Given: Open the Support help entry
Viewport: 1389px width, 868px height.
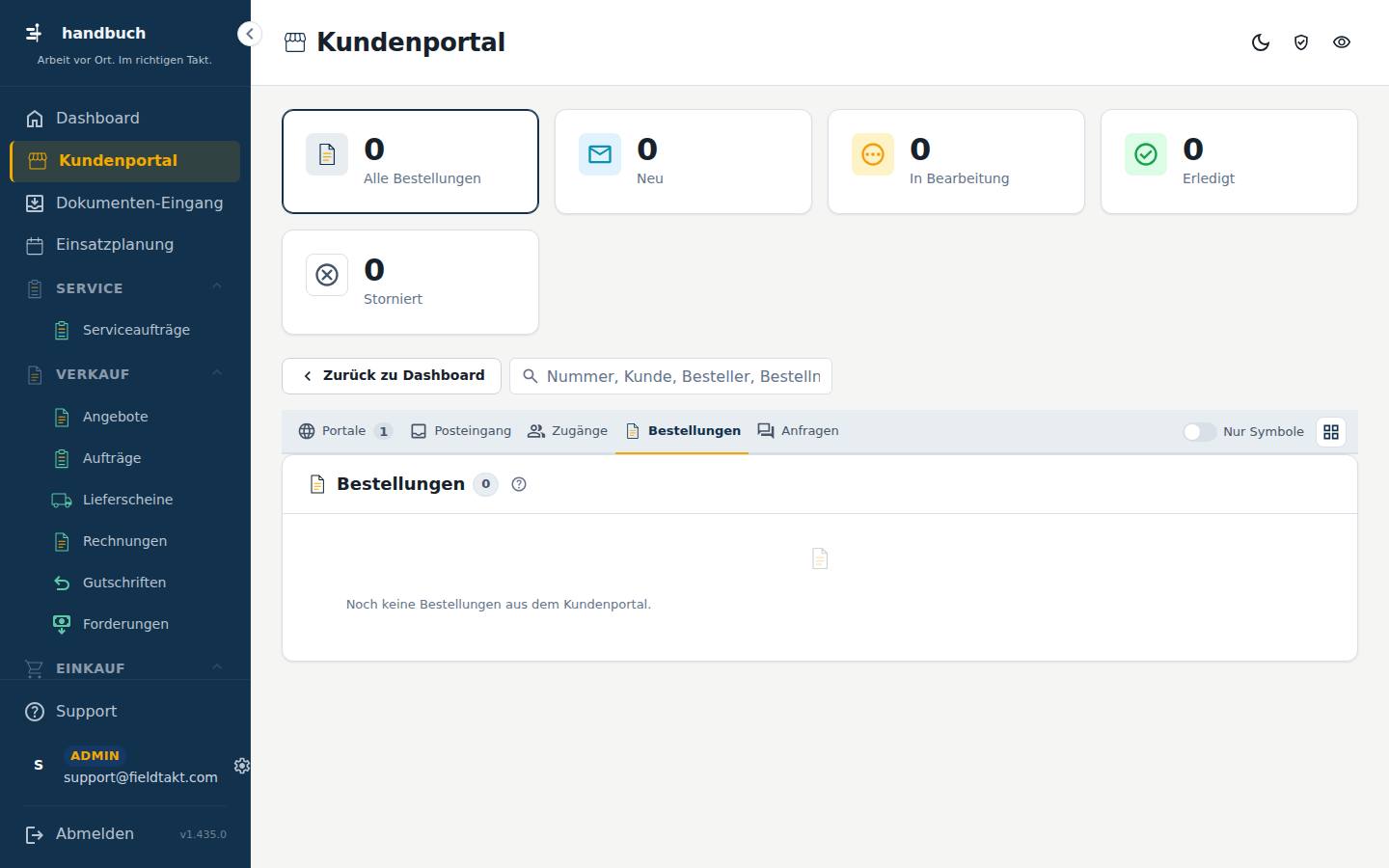Looking at the screenshot, I should [x=125, y=712].
